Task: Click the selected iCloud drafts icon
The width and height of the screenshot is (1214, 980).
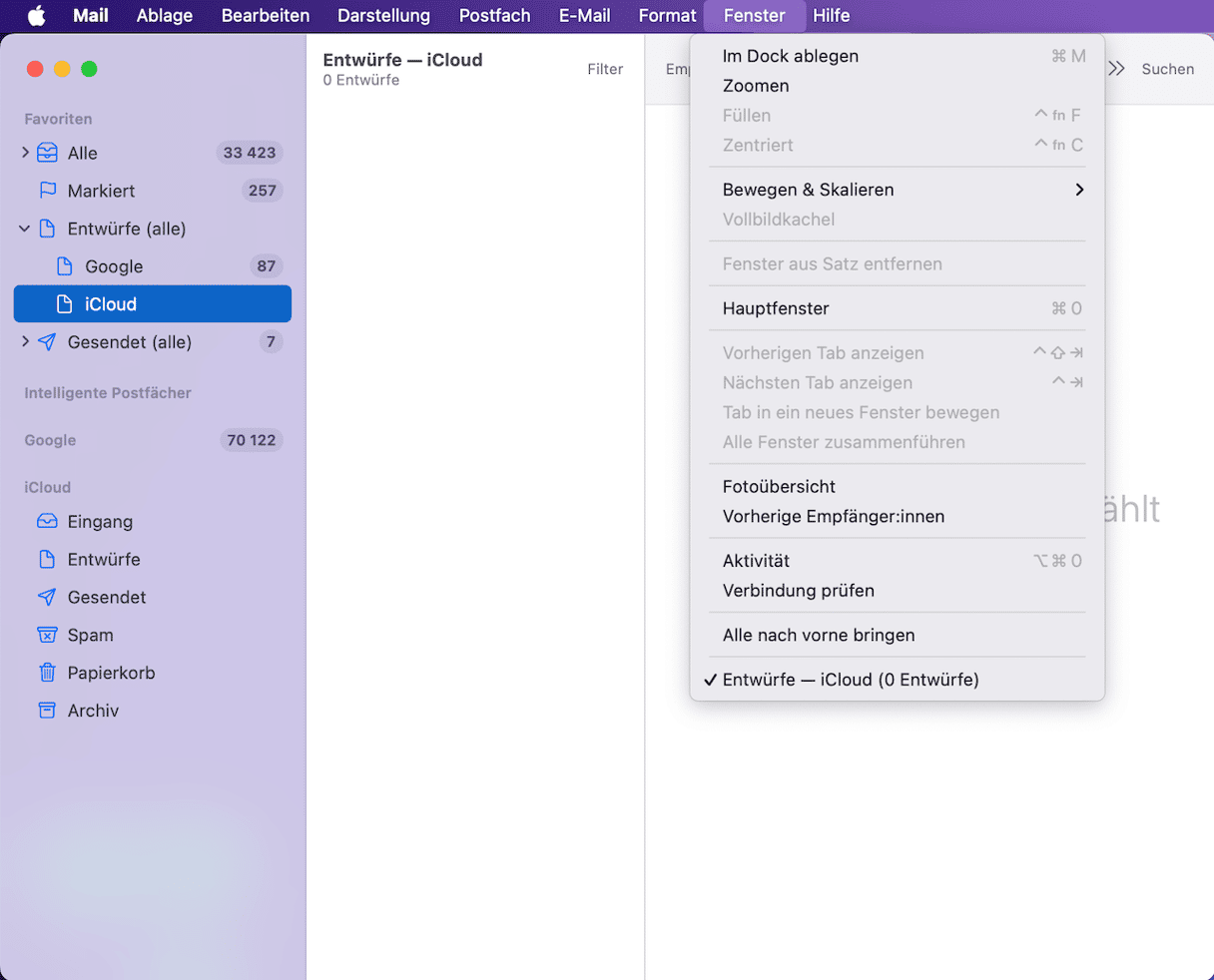Action: point(65,304)
